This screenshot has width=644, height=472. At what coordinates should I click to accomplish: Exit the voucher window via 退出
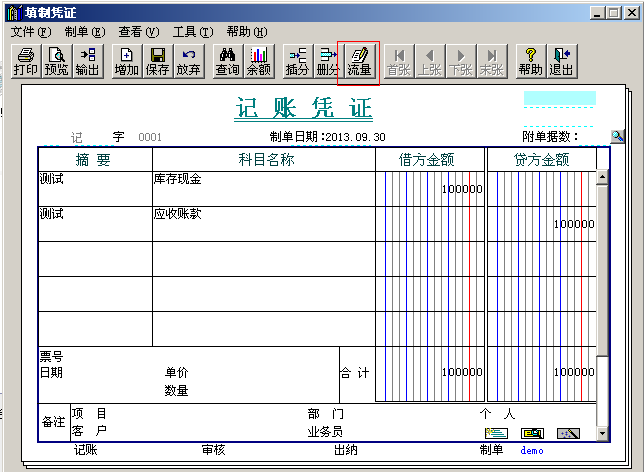[x=562, y=61]
